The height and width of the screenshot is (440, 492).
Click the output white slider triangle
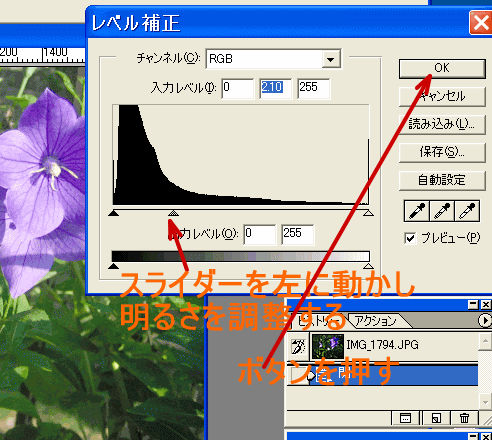tap(368, 266)
